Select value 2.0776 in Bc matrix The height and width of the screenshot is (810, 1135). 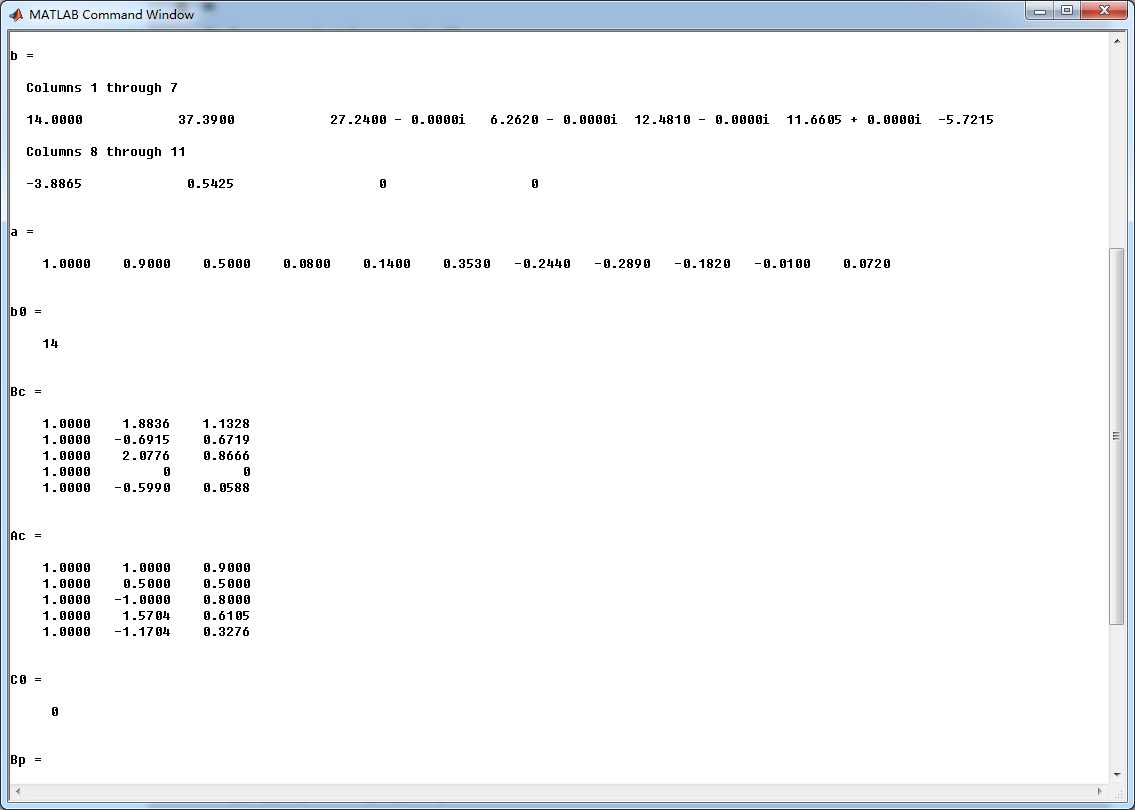click(x=146, y=455)
